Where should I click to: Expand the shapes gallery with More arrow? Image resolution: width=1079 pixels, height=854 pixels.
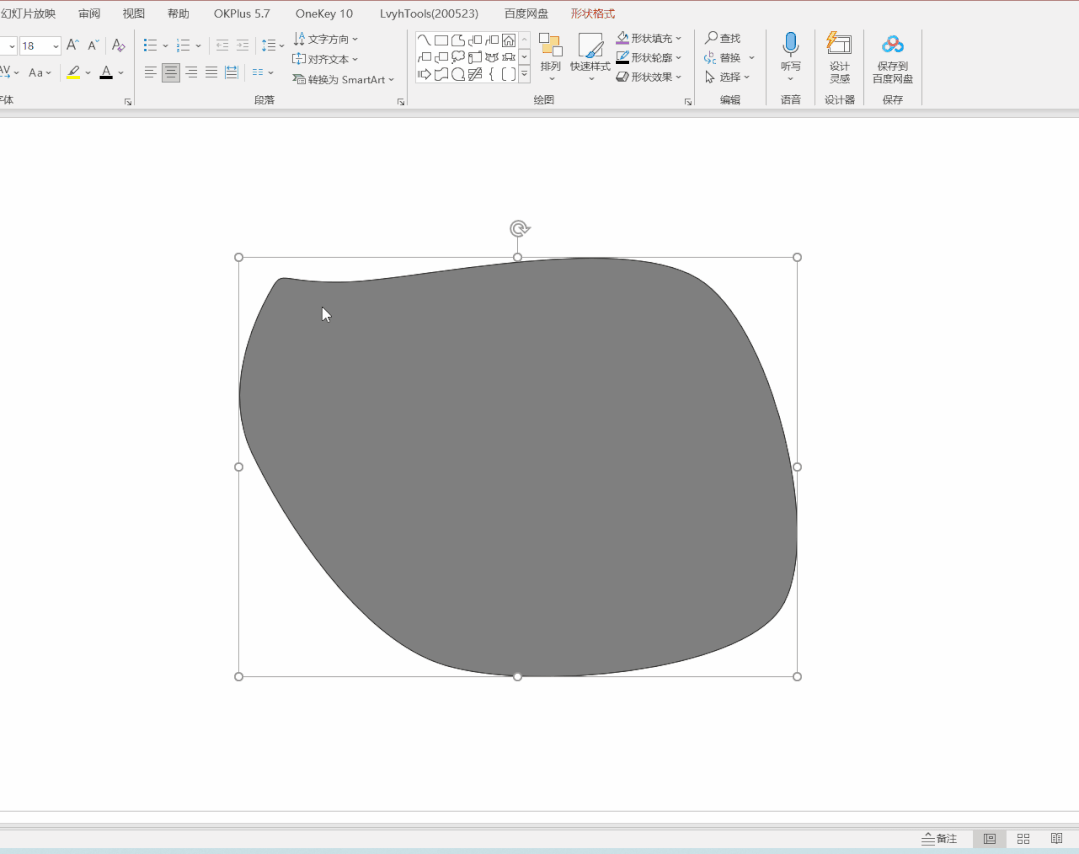pos(524,74)
